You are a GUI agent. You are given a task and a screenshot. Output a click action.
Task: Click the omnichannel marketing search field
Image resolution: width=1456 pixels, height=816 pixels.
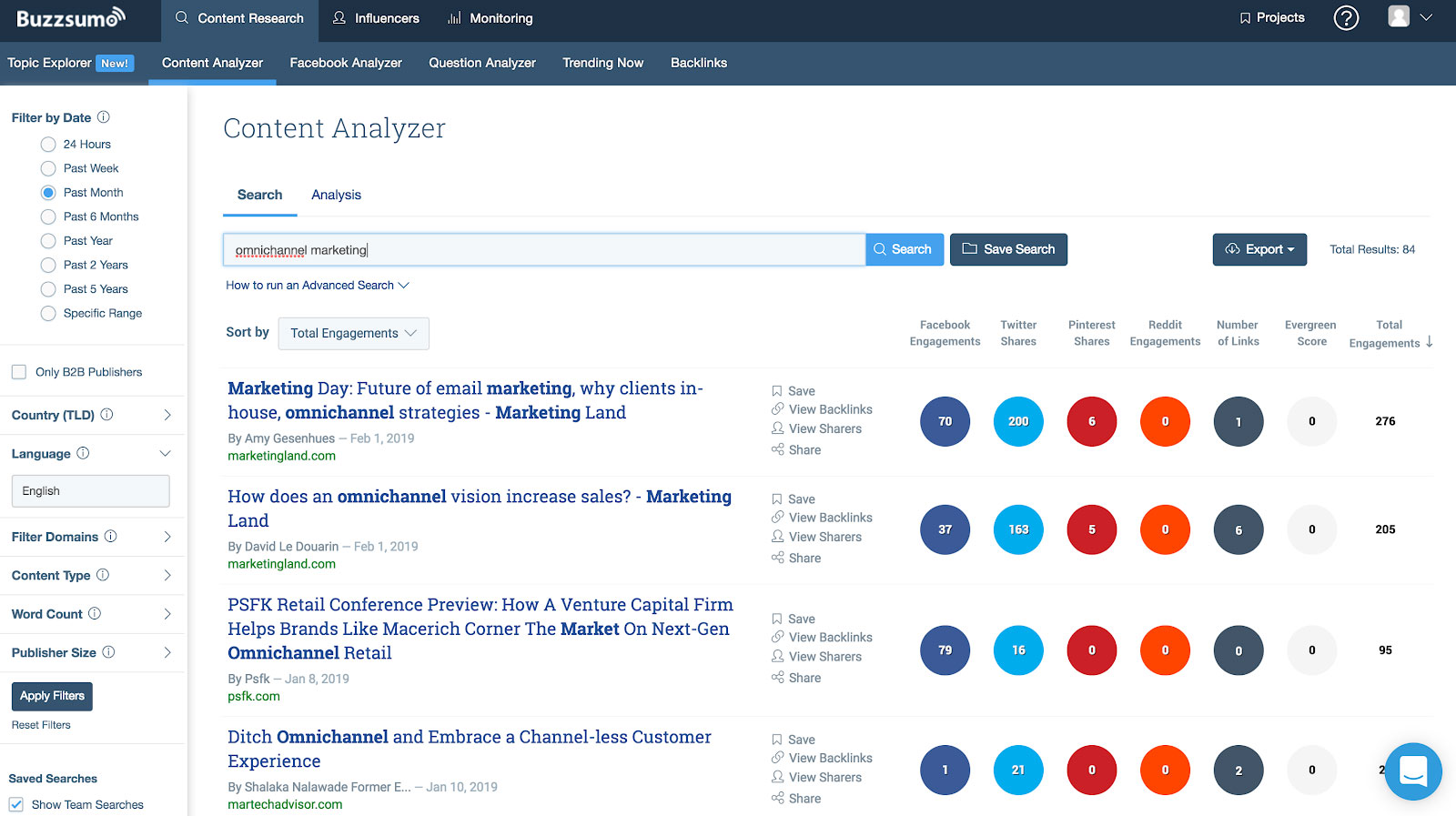[544, 249]
